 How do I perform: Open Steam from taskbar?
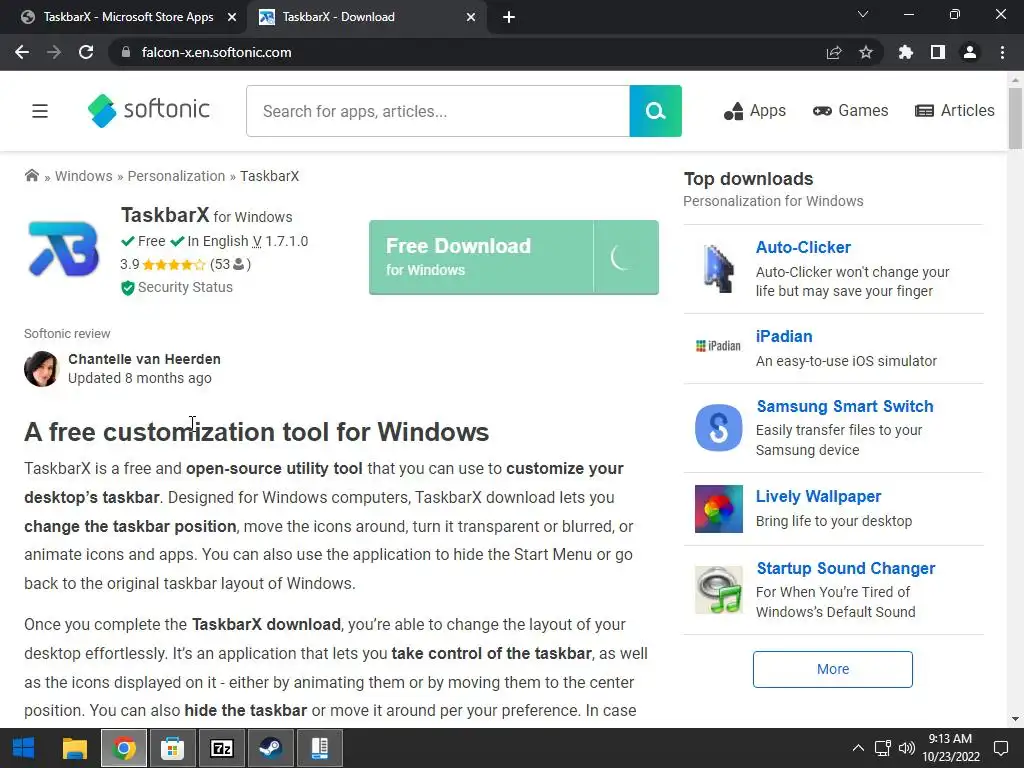(x=270, y=748)
